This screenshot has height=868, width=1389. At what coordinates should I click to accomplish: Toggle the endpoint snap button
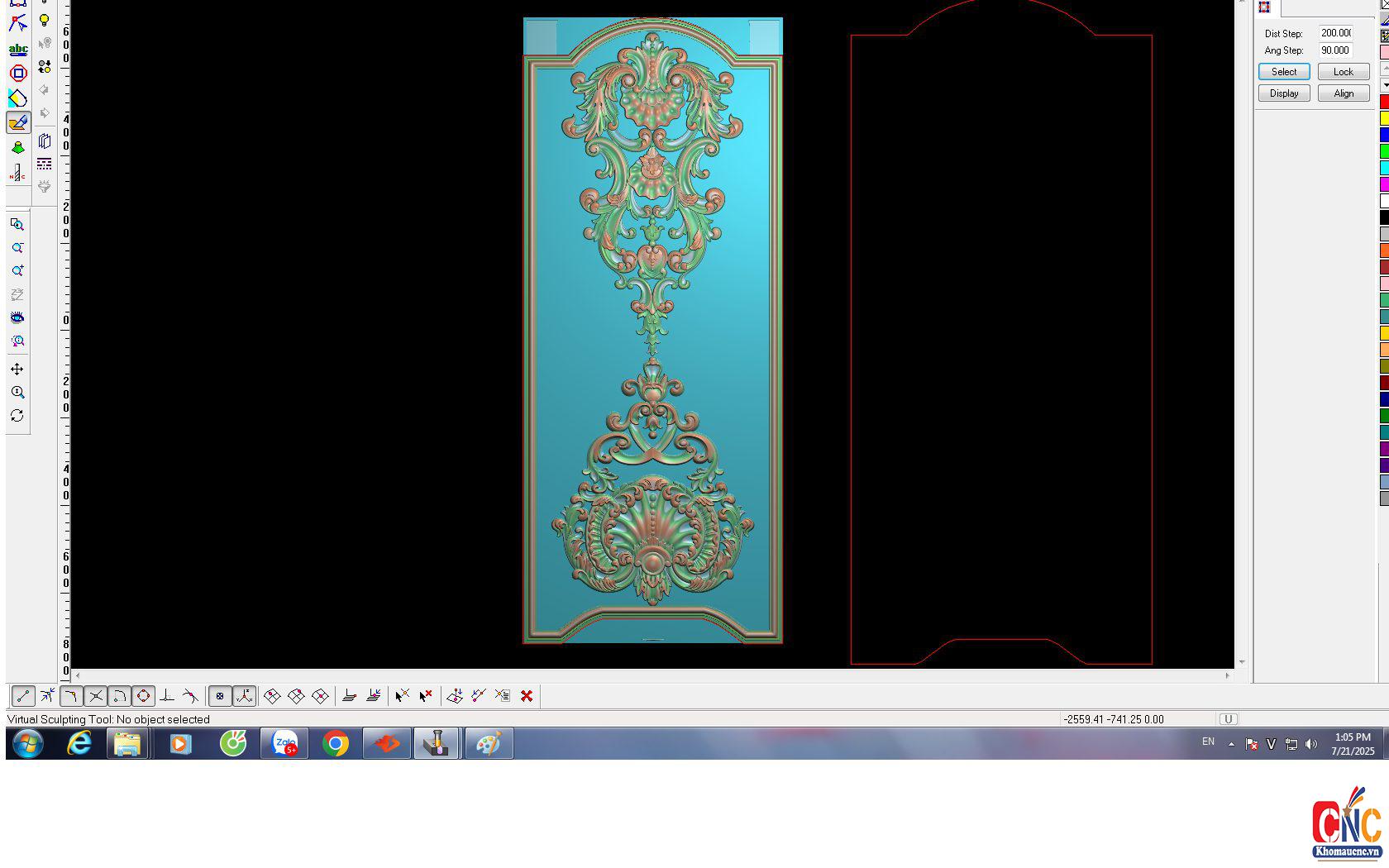point(23,696)
